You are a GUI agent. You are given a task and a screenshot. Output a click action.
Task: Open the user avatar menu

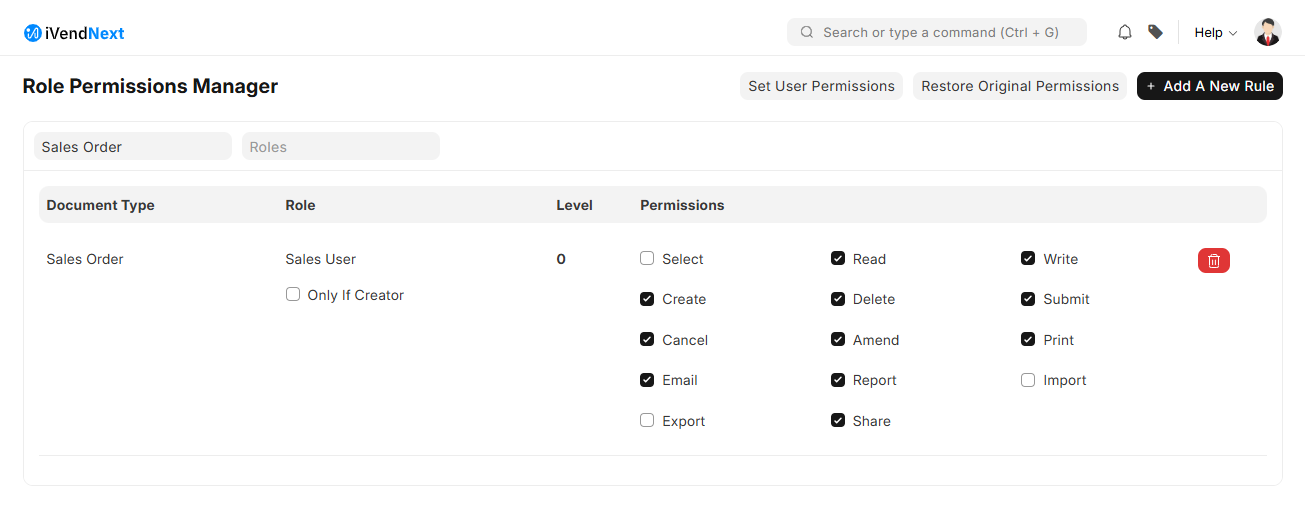(x=1267, y=32)
